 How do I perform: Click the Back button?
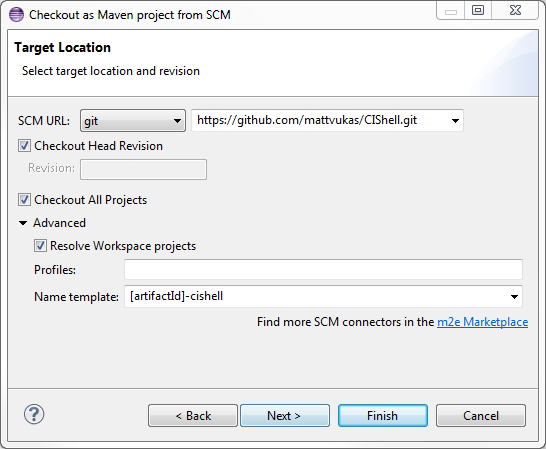193,416
